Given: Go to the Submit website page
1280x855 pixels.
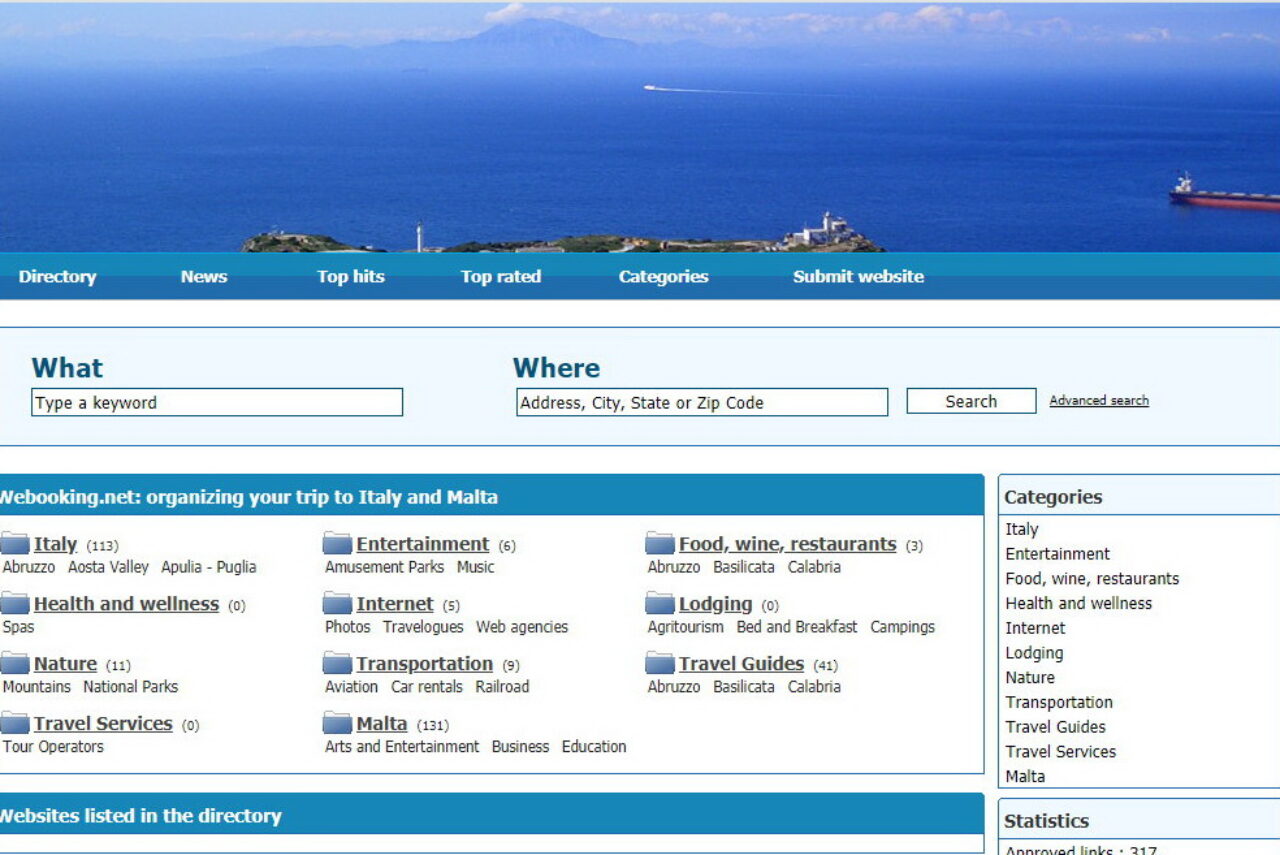Looking at the screenshot, I should coord(857,277).
